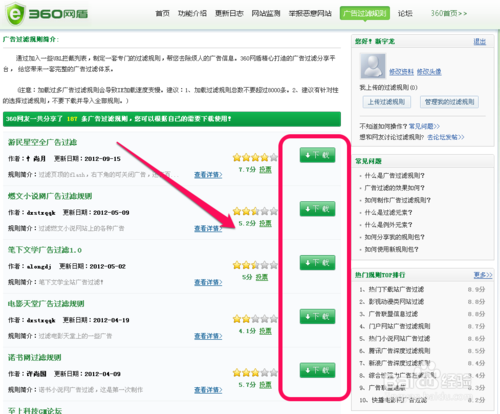The width and height of the screenshot is (500, 414).
Task: View details of 燃文小说网广告过滤规则
Action: click(208, 228)
